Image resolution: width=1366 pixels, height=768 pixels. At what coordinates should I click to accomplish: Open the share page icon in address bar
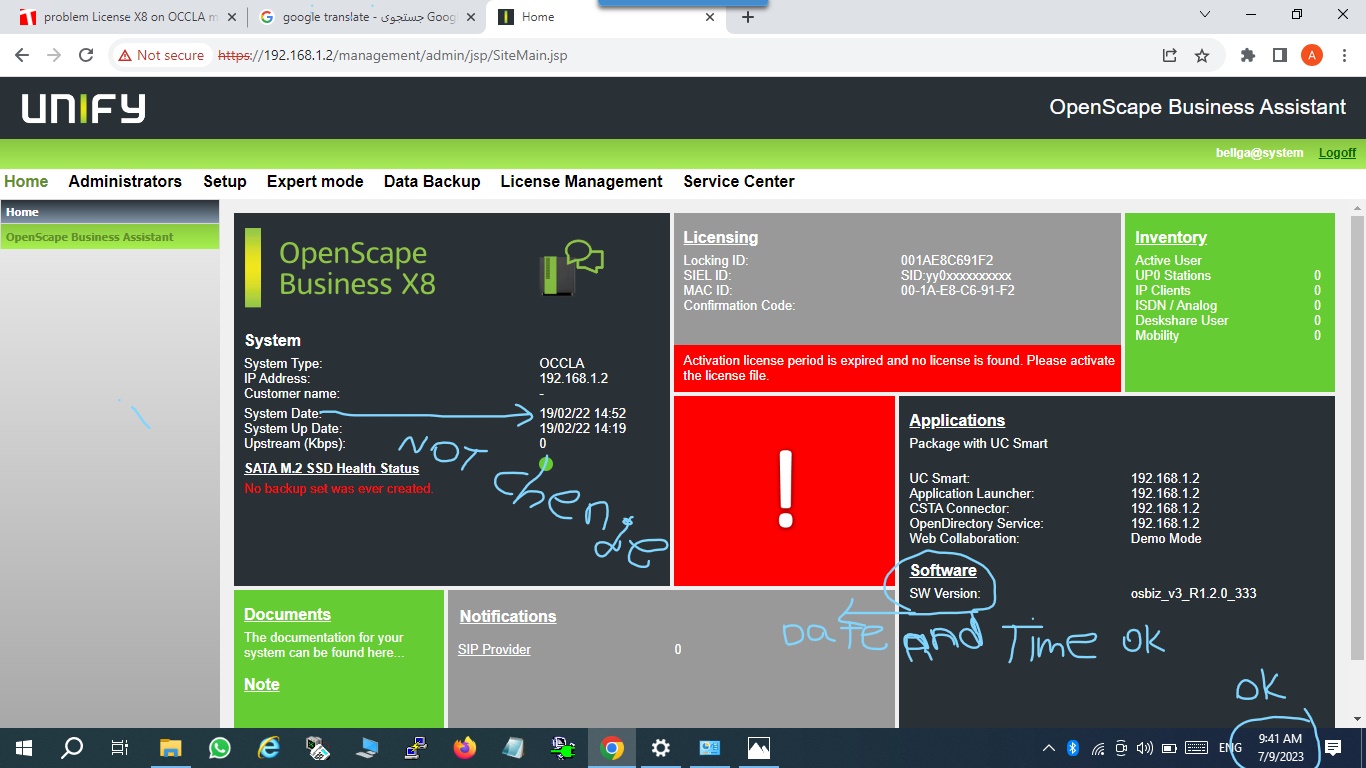[x=1169, y=56]
